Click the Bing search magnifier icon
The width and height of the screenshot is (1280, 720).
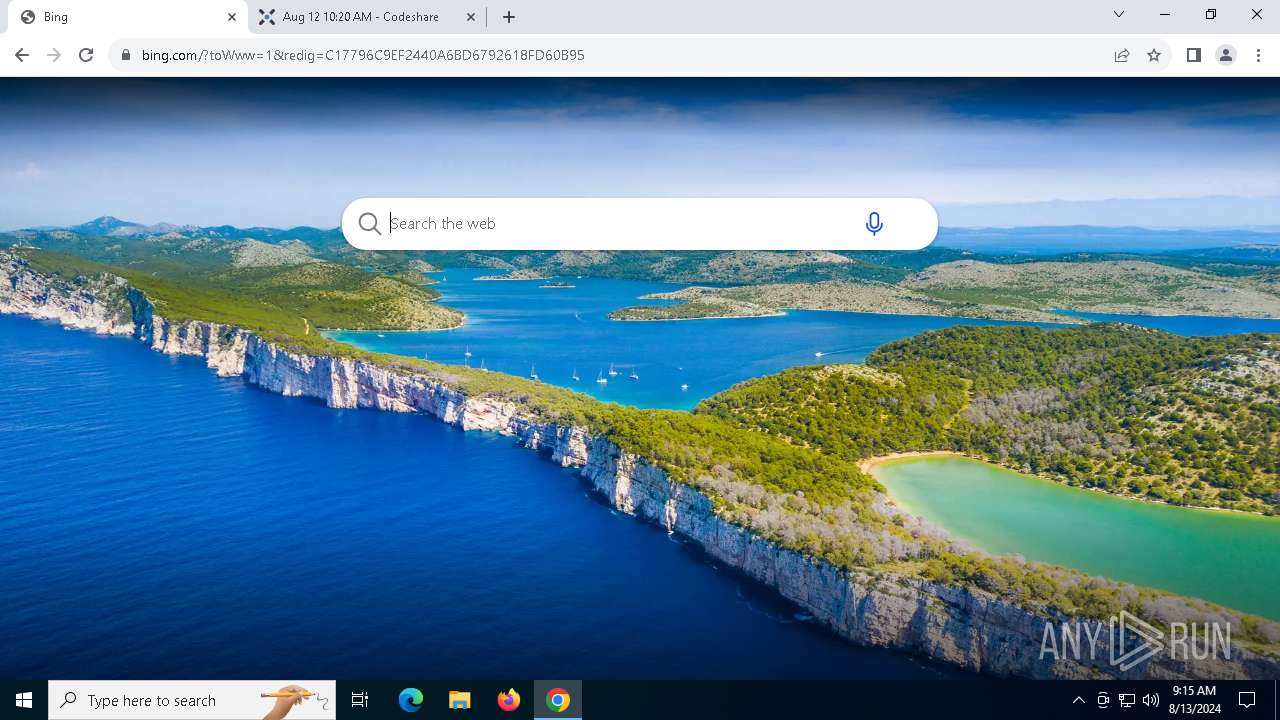(370, 224)
